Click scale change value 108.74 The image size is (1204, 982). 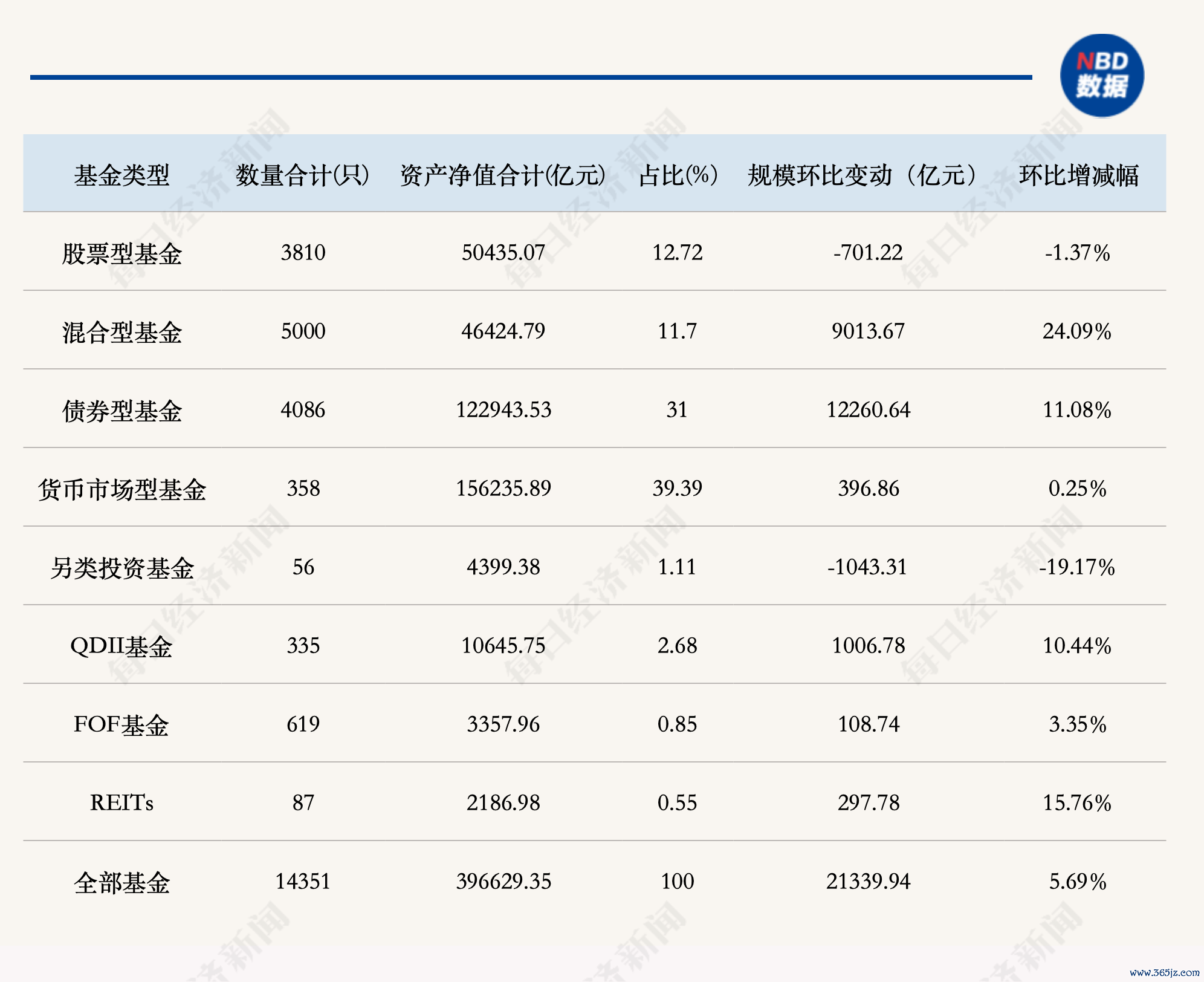click(868, 724)
